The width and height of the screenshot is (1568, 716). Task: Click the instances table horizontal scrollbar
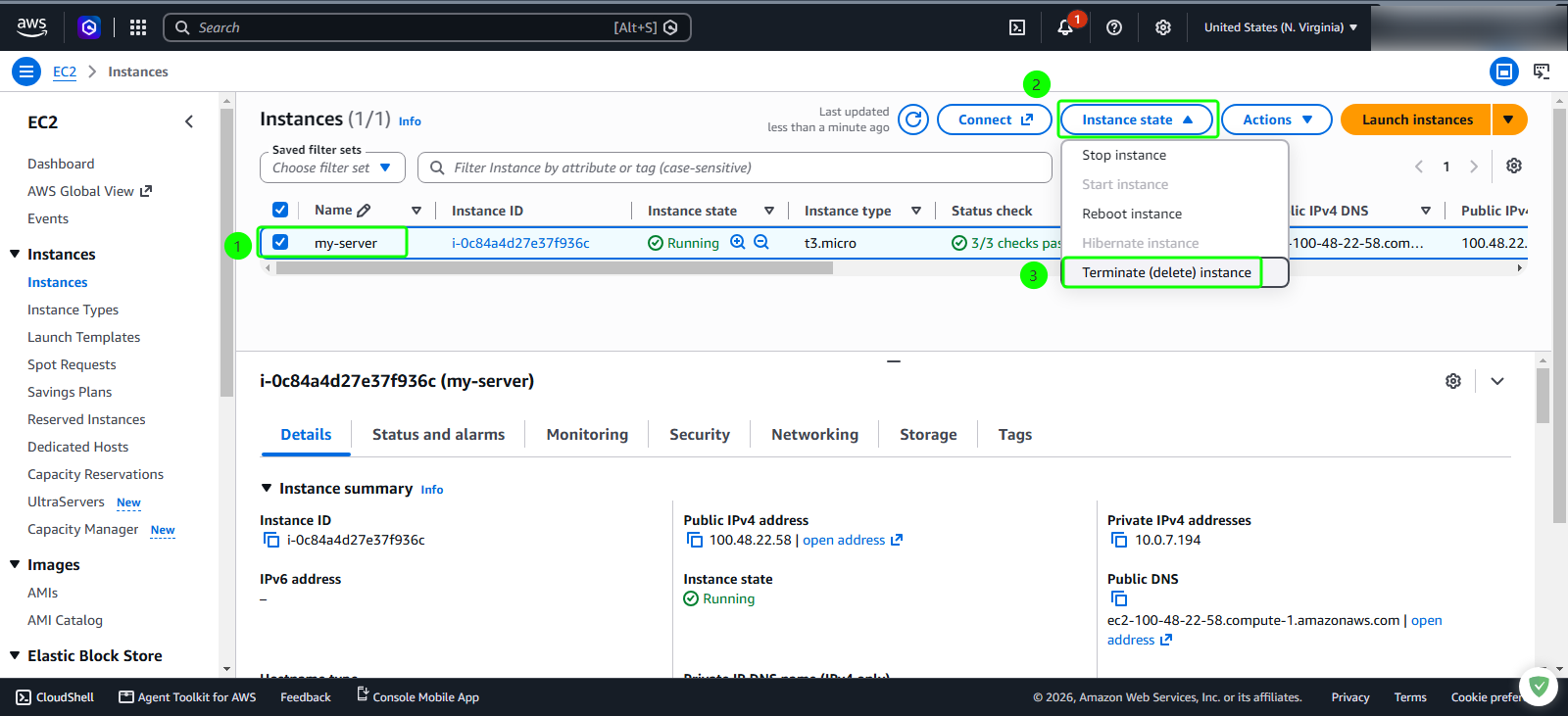554,268
